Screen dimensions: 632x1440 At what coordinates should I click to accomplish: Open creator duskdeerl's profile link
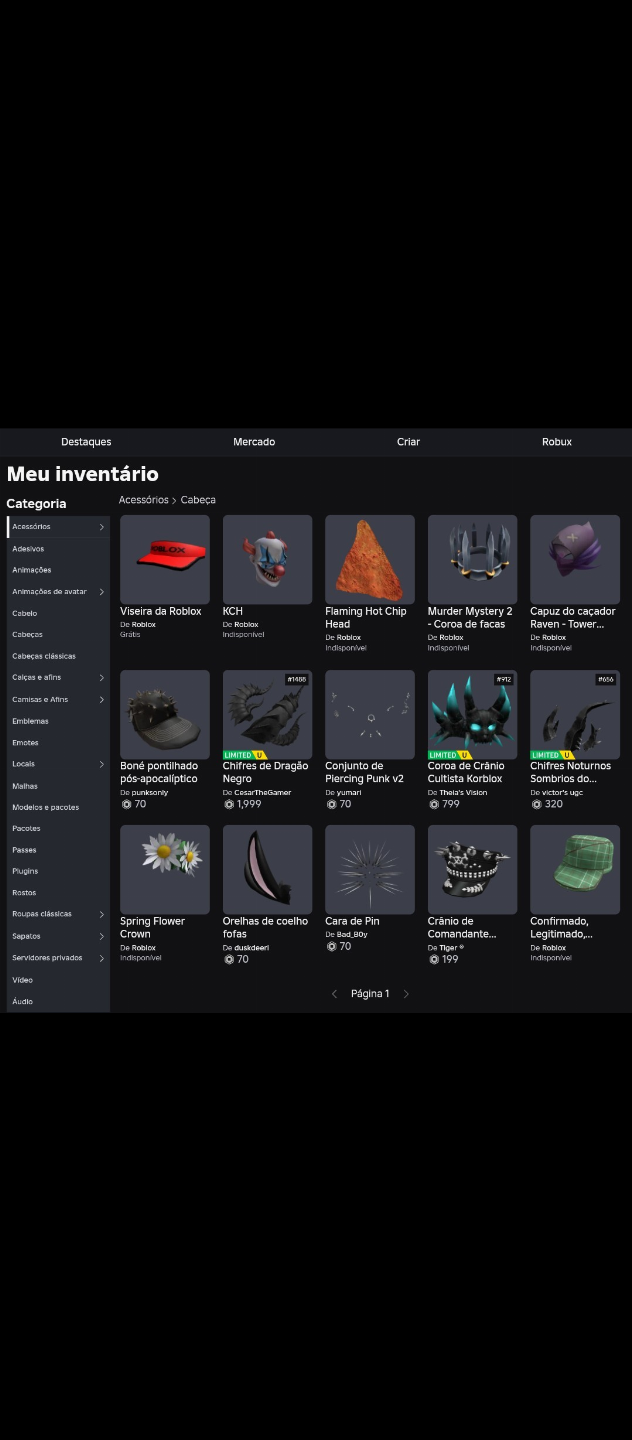251,947
